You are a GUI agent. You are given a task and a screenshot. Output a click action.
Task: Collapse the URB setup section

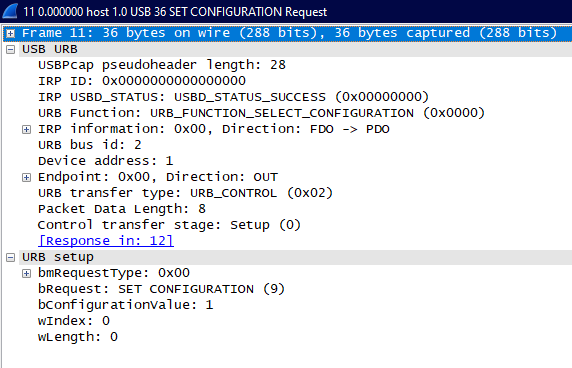coord(11,258)
